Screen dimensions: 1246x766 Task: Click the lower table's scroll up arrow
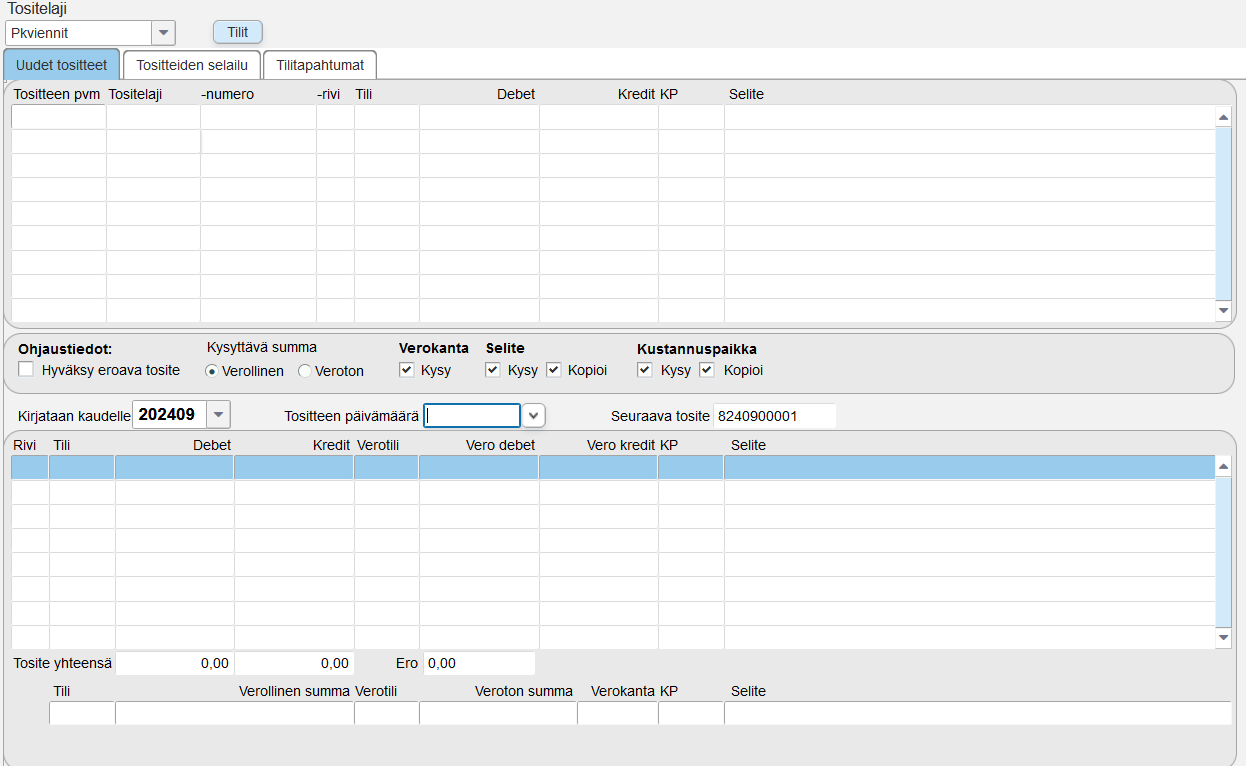[x=1223, y=467]
